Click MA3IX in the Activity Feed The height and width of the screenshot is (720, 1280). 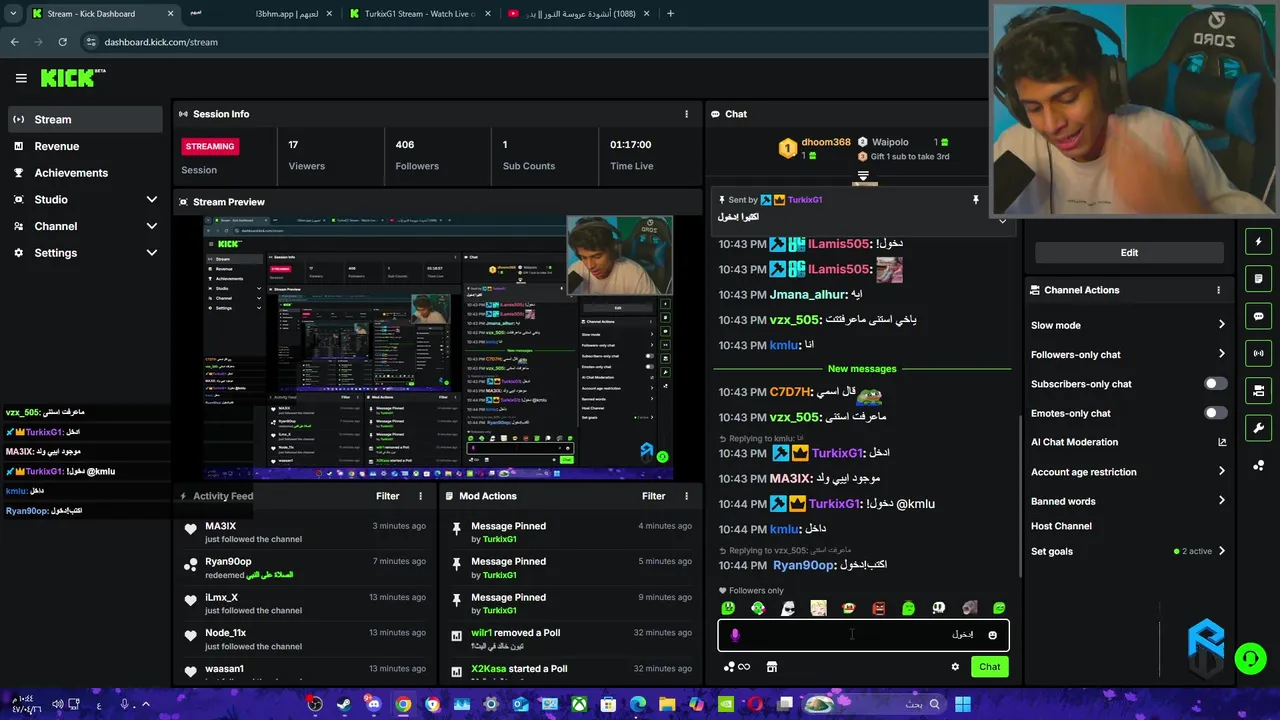coord(221,526)
